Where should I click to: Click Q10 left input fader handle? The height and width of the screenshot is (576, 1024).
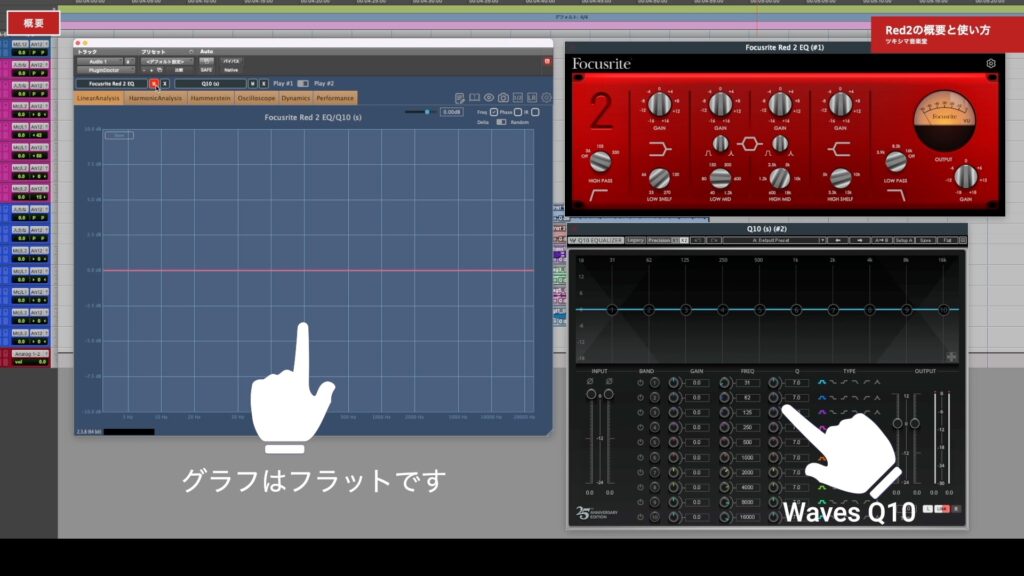click(591, 394)
